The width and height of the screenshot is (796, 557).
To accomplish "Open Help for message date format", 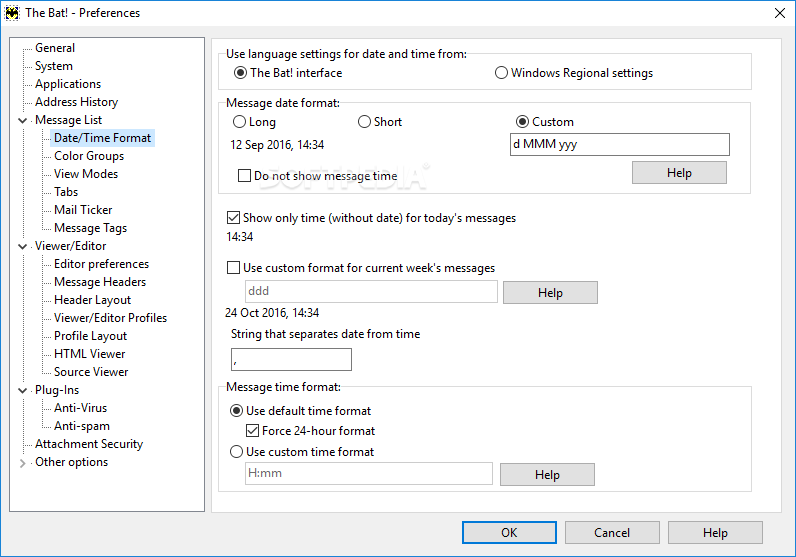I will coord(679,173).
